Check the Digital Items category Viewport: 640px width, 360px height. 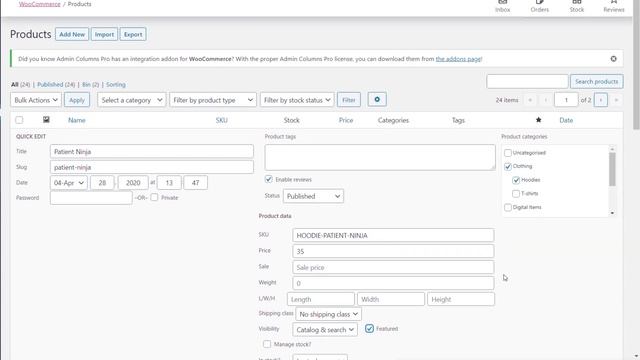click(x=508, y=207)
